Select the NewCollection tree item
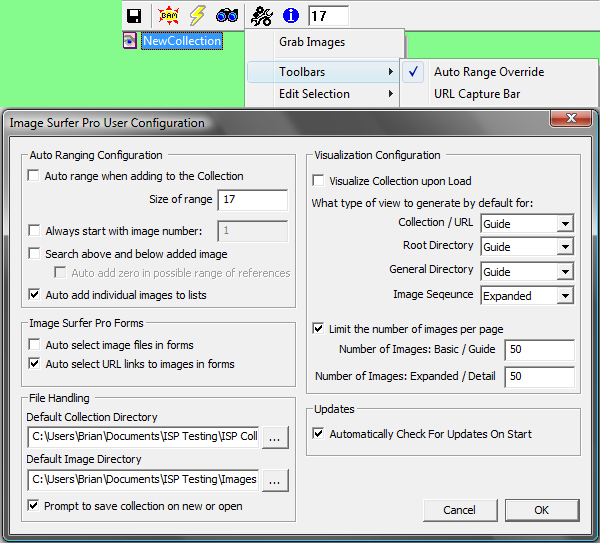The width and height of the screenshot is (600, 543). click(182, 41)
